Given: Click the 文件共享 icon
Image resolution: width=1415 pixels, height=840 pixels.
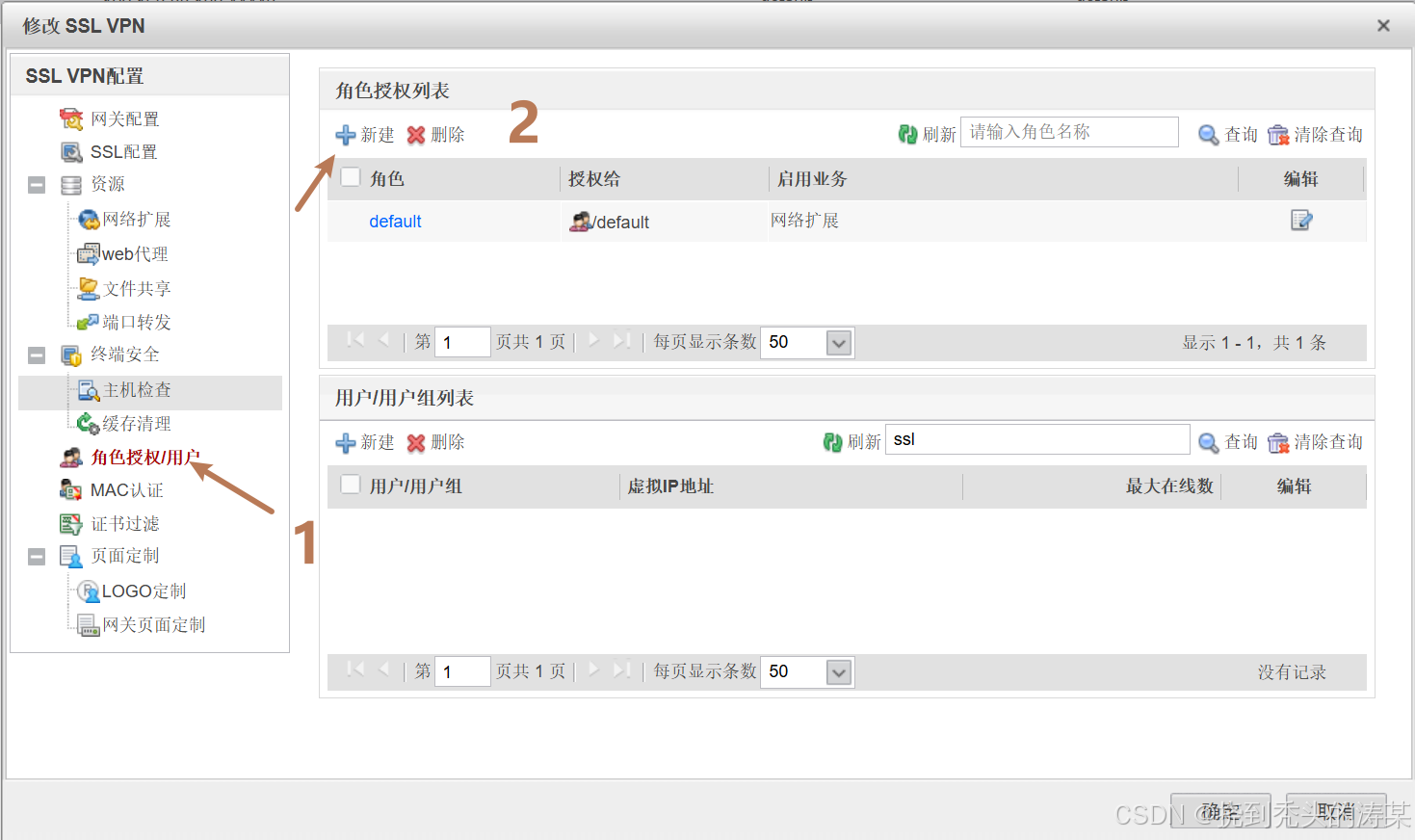Looking at the screenshot, I should (x=89, y=288).
